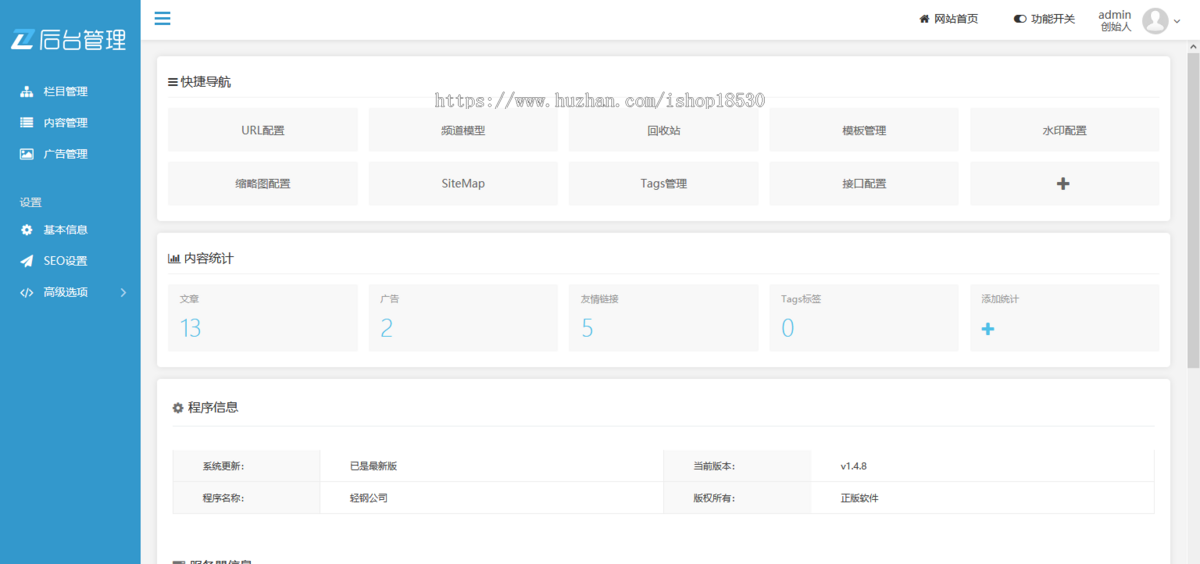Click the 当前版本 label cell
Image resolution: width=1200 pixels, height=564 pixels.
coord(737,466)
